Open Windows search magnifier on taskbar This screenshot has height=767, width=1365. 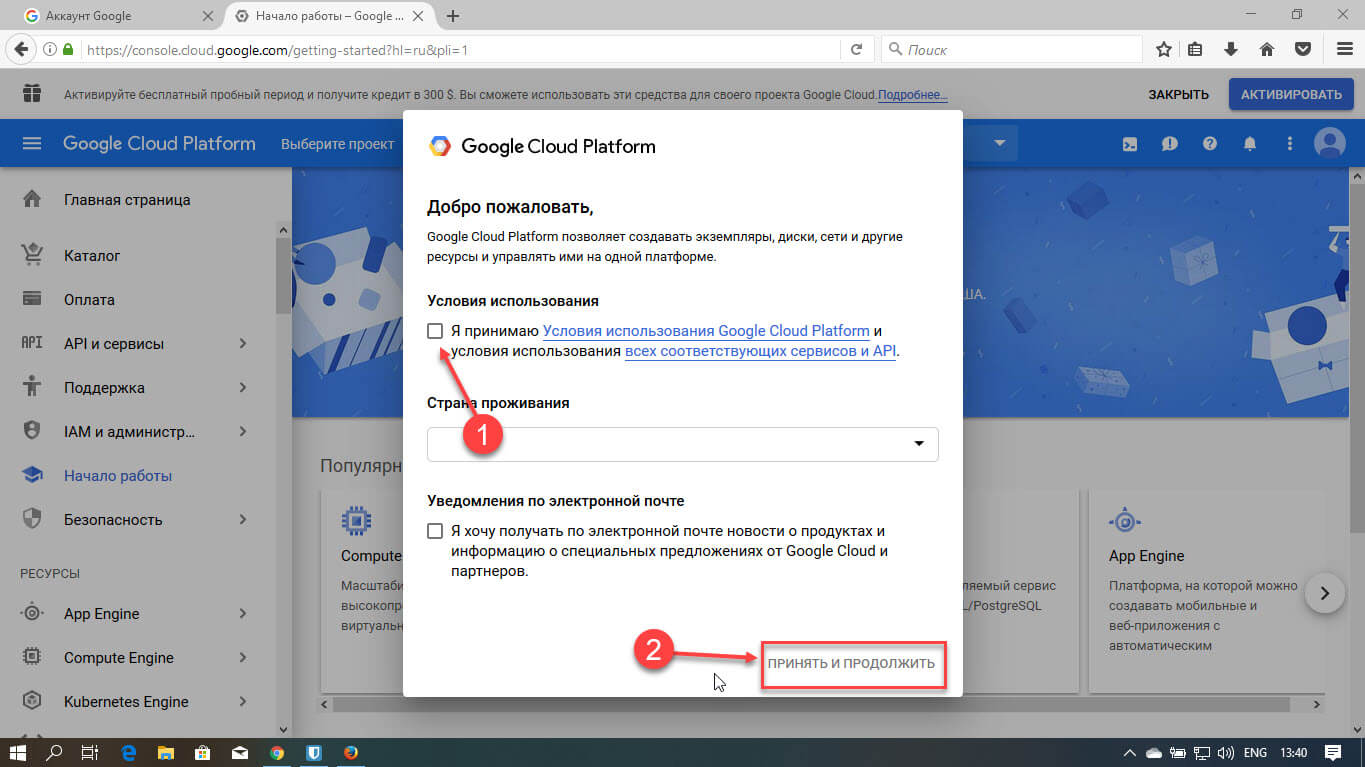tap(56, 752)
